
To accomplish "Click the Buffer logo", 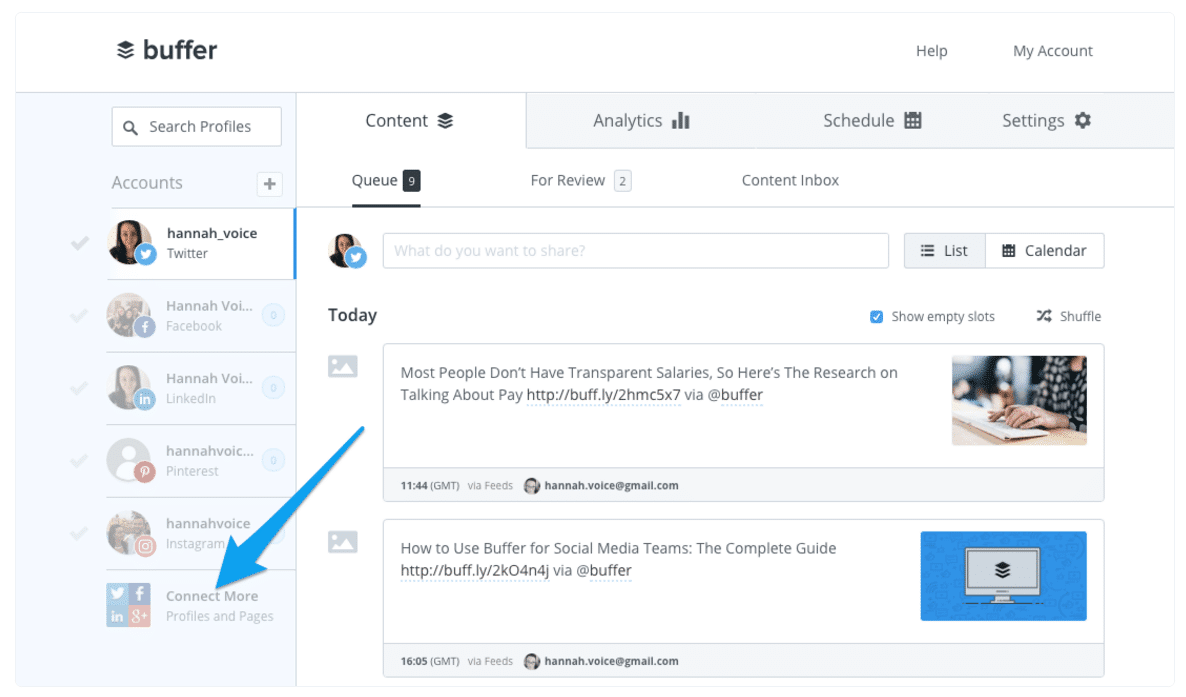I will [x=166, y=50].
